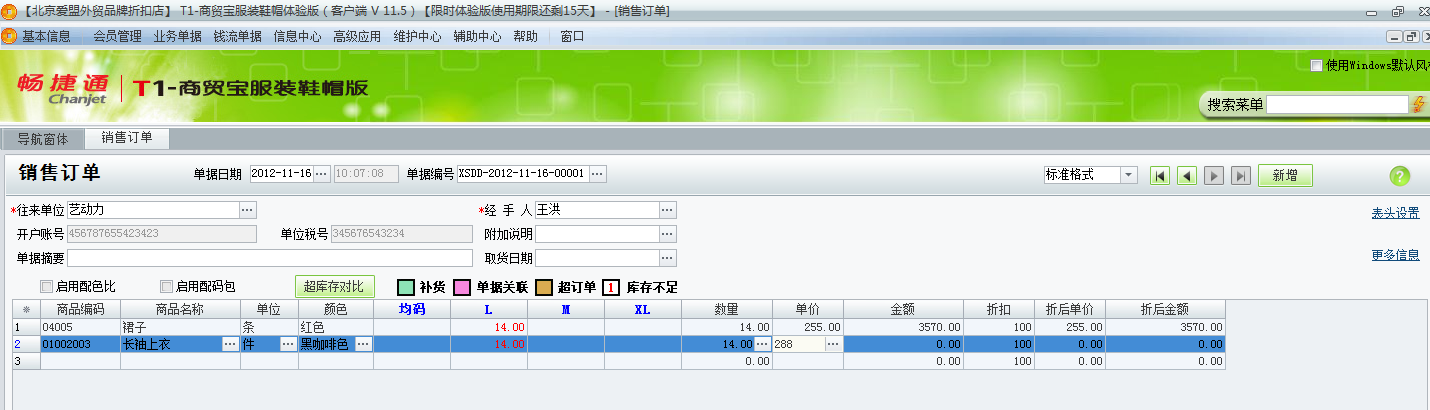1430x410 pixels.
Task: Open unit price ellipsis beside 288
Action: (833, 344)
